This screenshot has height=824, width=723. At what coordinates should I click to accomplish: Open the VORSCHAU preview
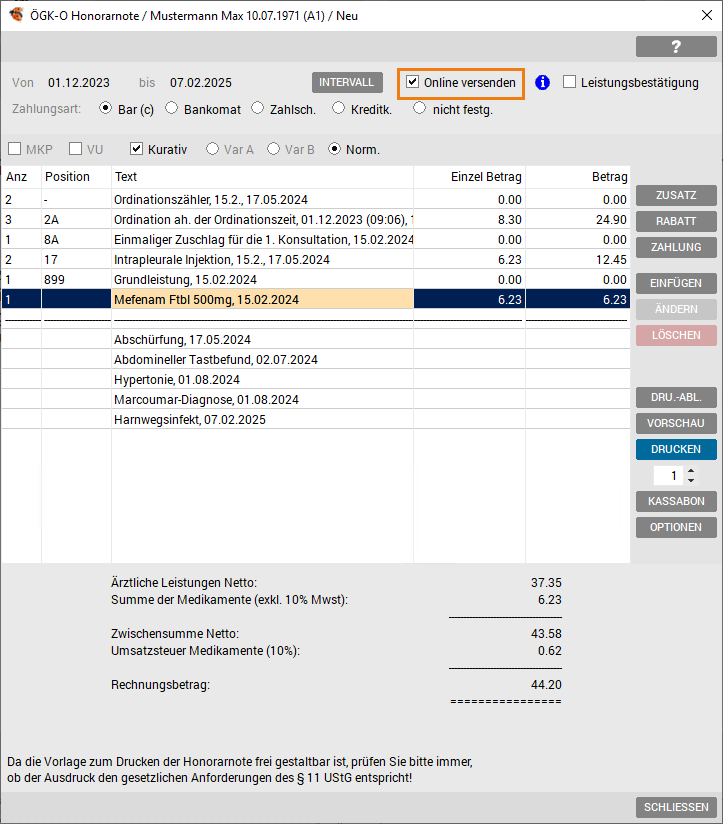tap(676, 423)
